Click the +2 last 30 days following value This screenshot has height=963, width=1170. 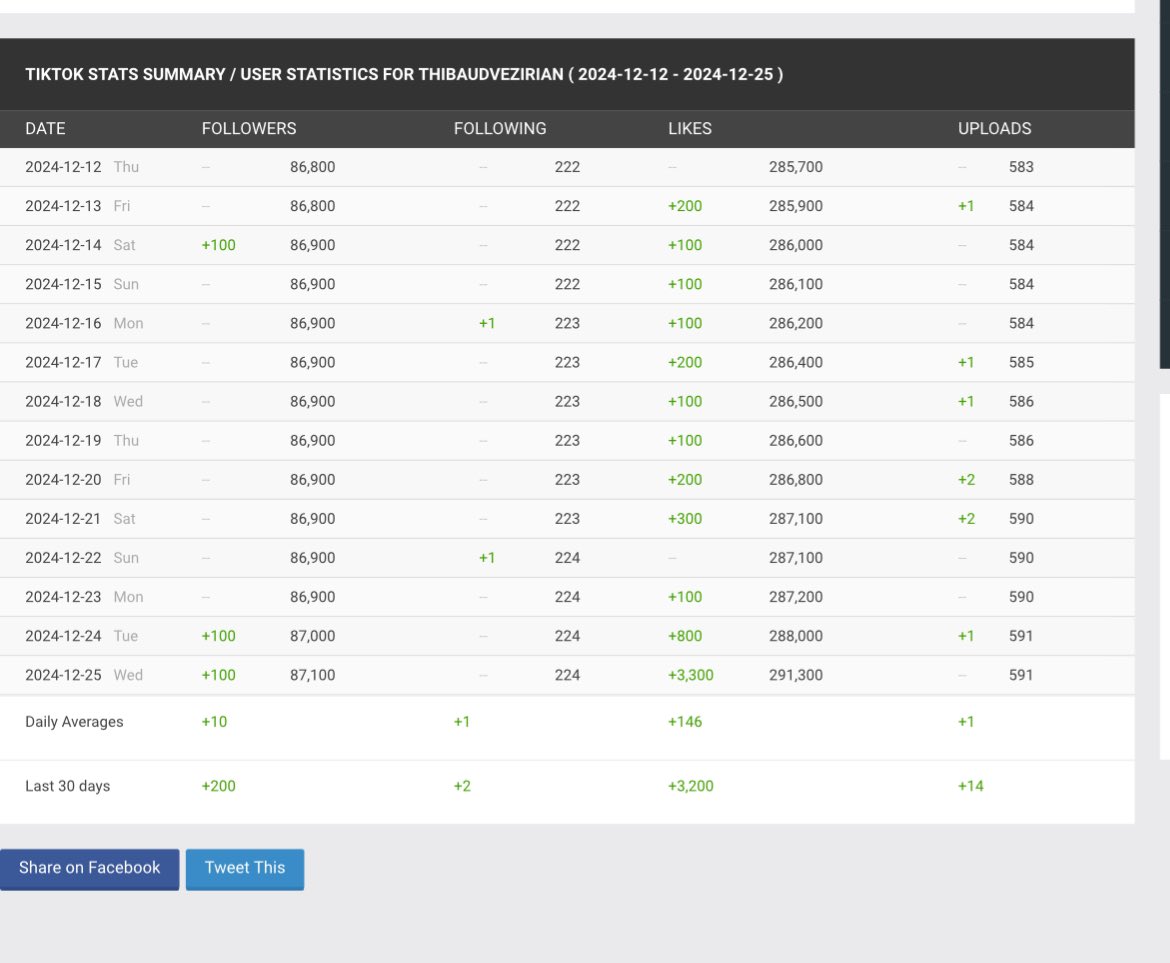(x=462, y=786)
